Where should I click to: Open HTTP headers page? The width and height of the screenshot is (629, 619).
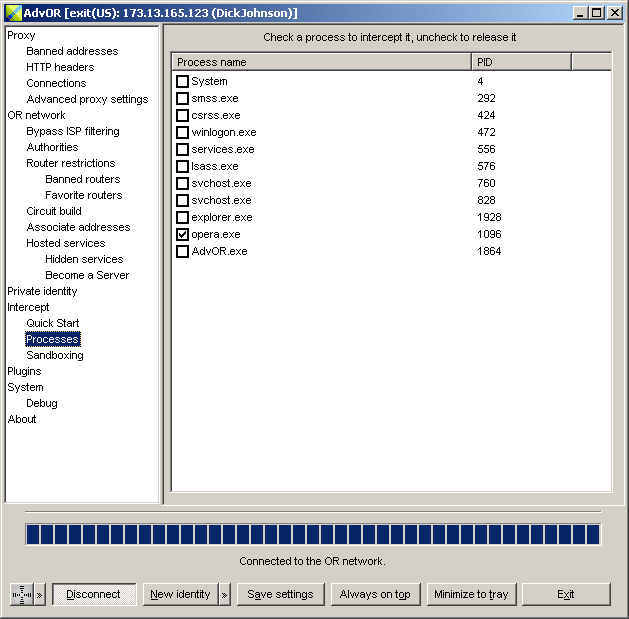(60, 67)
